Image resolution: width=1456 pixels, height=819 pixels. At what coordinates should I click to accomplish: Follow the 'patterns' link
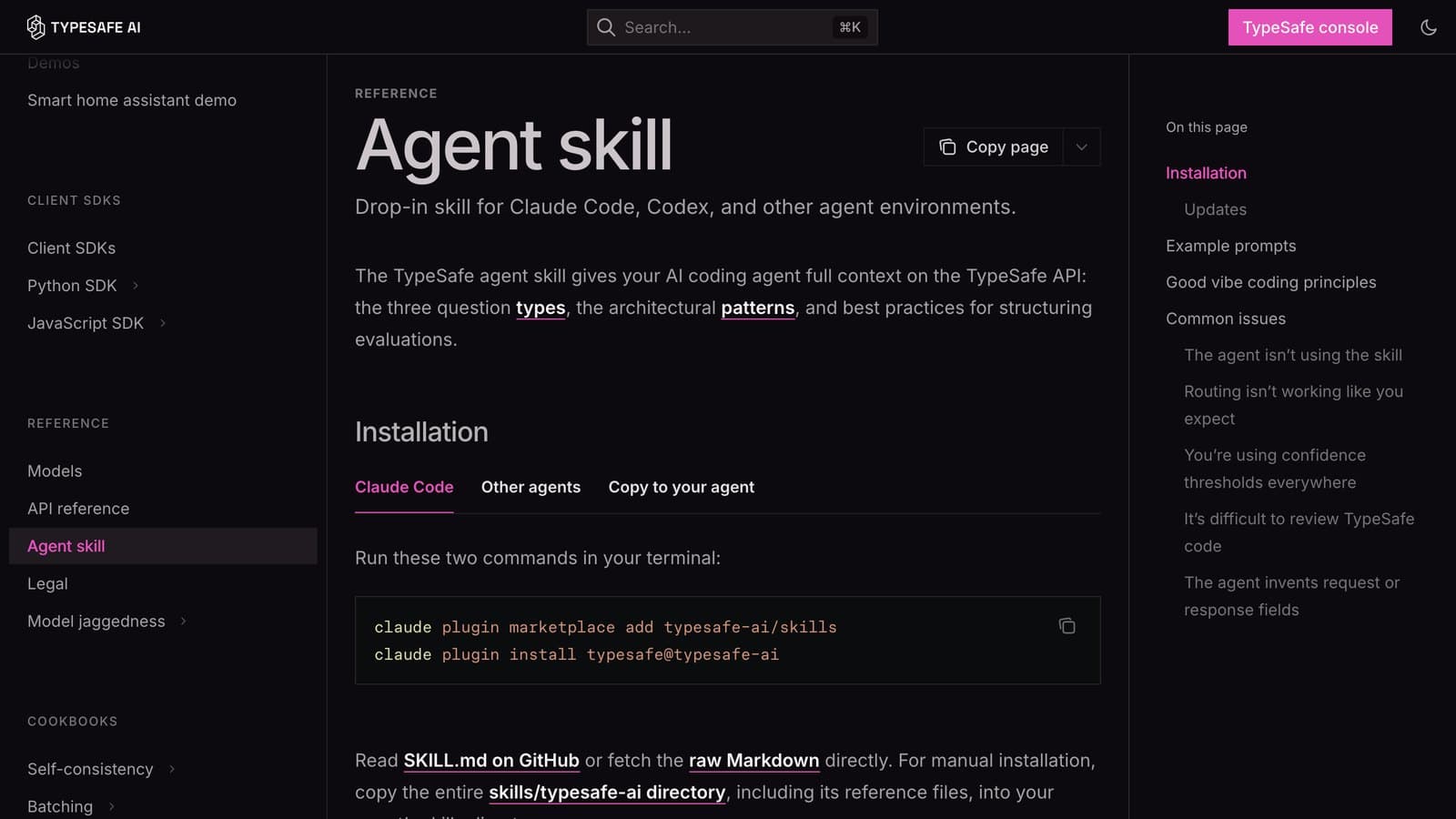[x=758, y=308]
